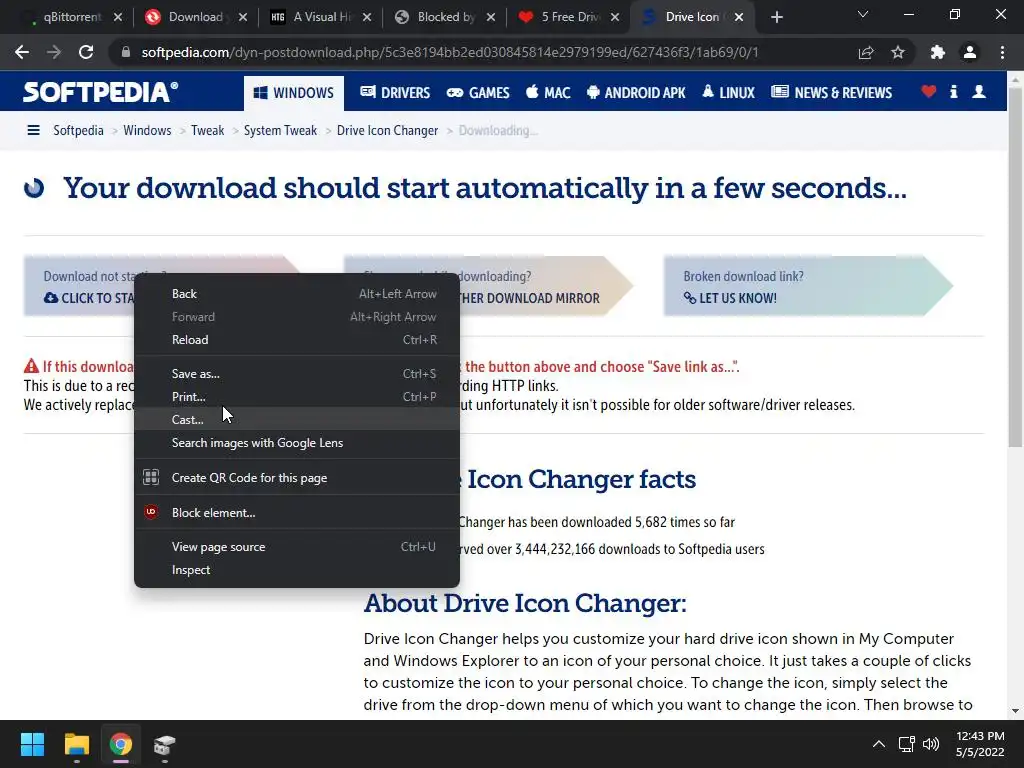Choose Save as... in the context menu
Viewport: 1024px width, 768px height.
[296, 374]
